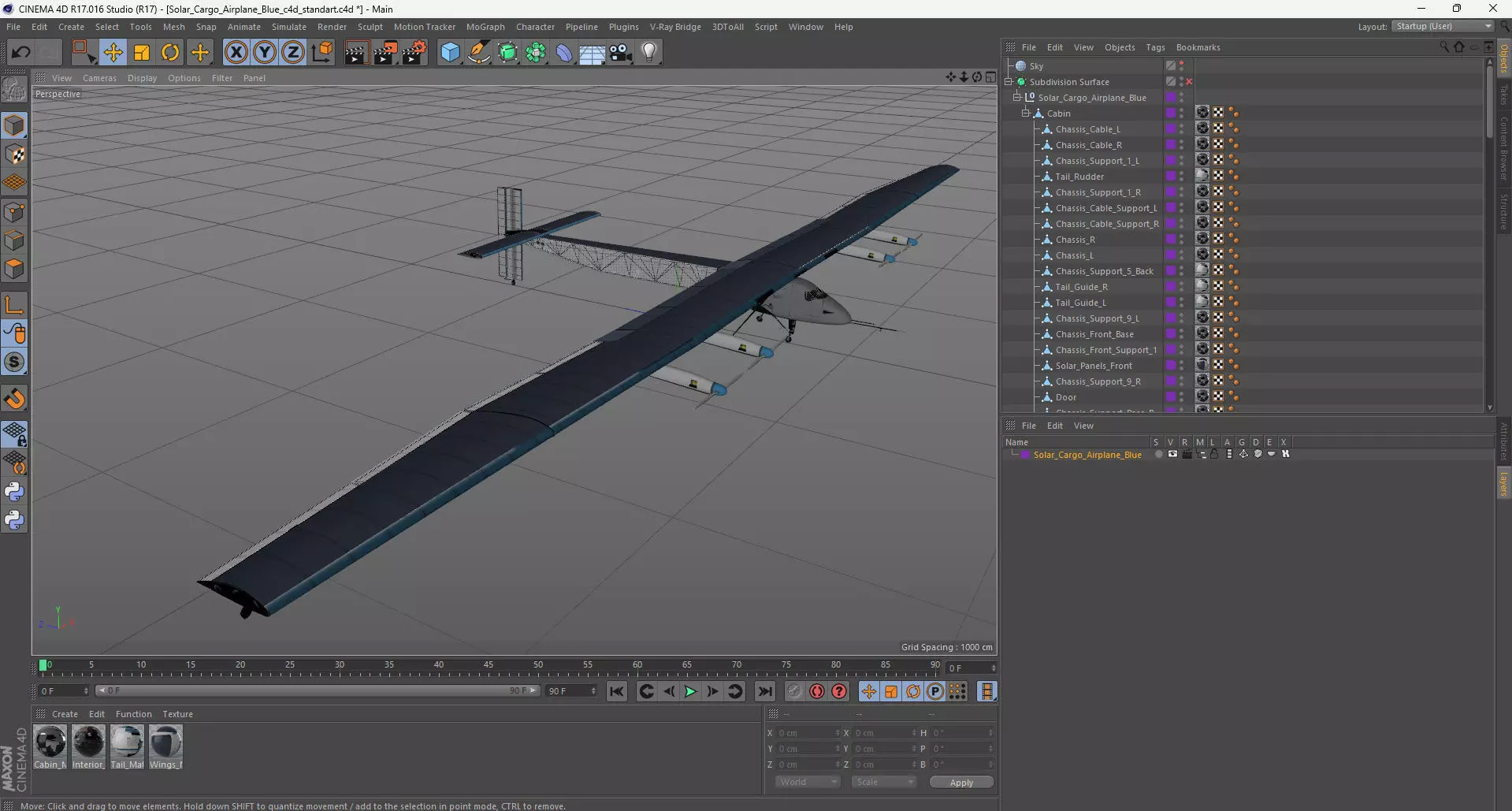Go to start of animation
This screenshot has width=1512, height=811.
click(617, 691)
